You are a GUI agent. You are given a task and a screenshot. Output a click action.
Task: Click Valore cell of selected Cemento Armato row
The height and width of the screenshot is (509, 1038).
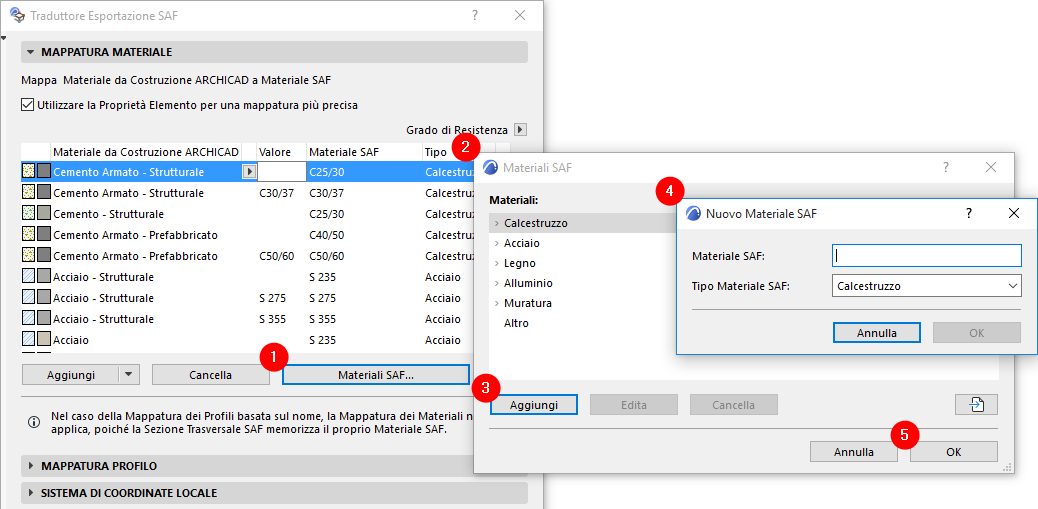pos(281,172)
